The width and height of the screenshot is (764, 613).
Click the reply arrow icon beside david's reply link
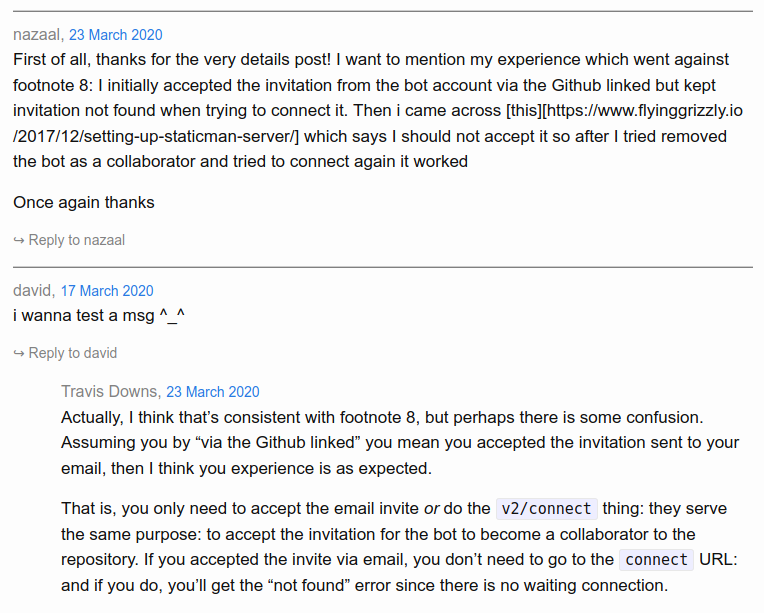pos(19,353)
